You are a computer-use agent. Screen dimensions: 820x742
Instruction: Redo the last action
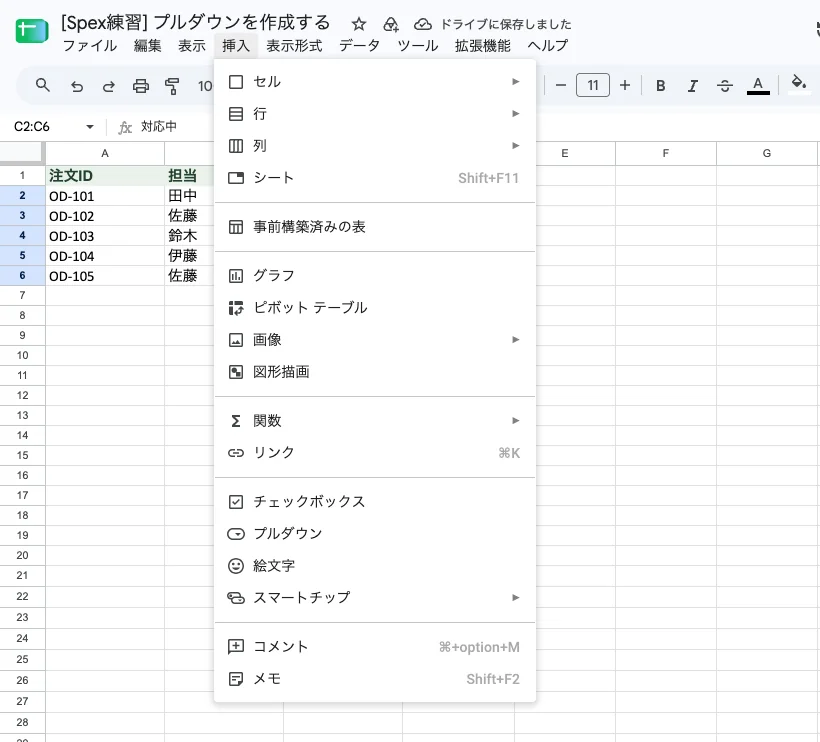coord(108,86)
